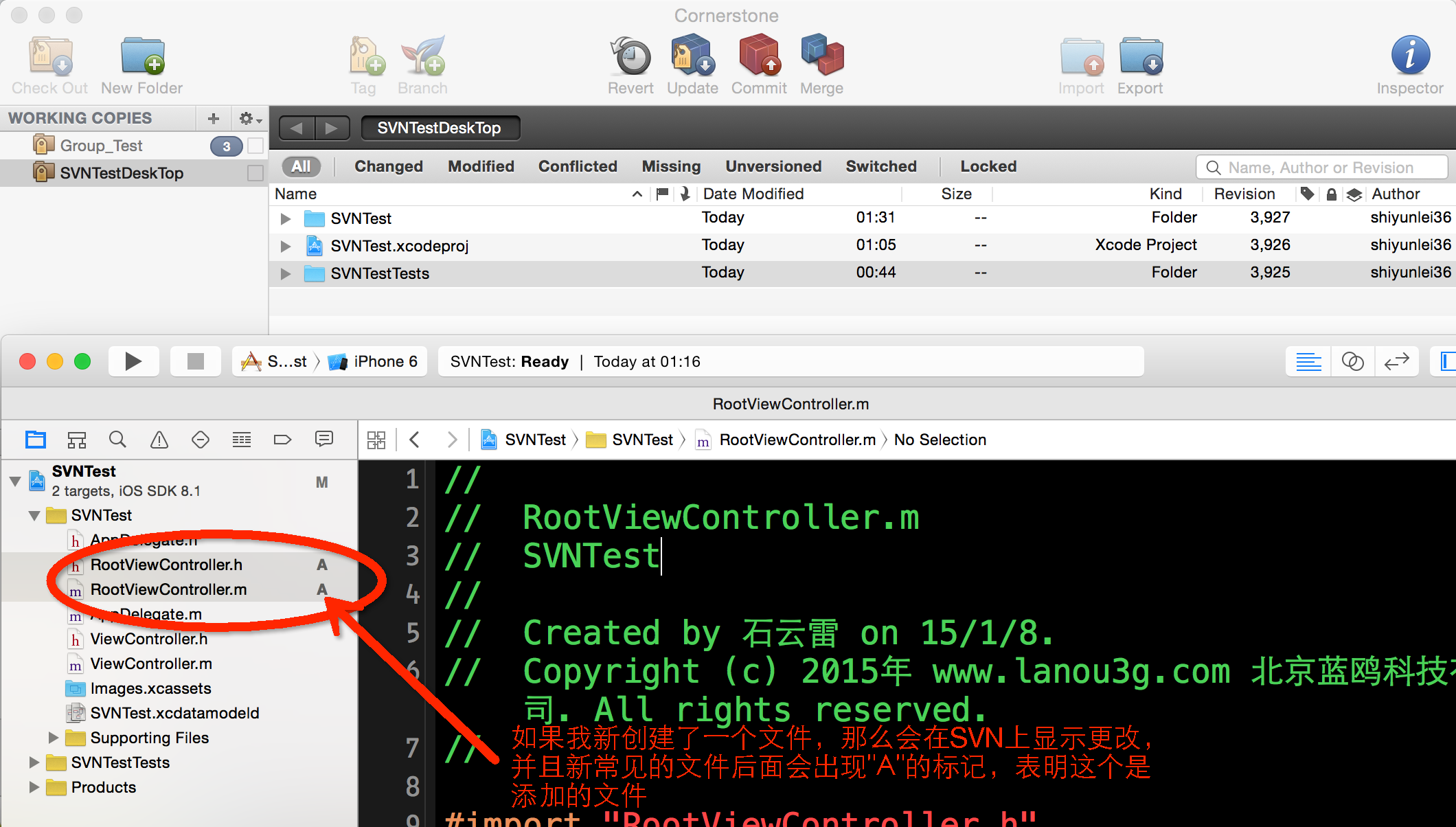Image resolution: width=1456 pixels, height=827 pixels.
Task: Go back in Cornerstone navigation
Action: click(x=297, y=128)
